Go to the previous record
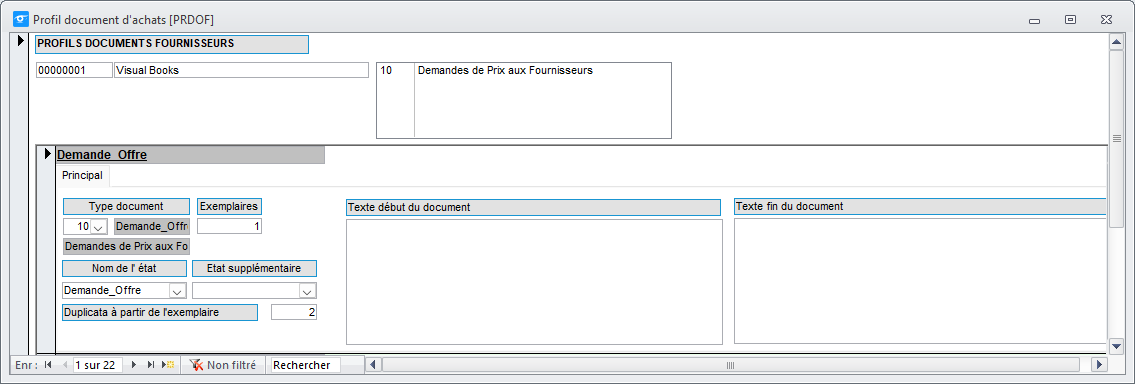Viewport: 1135px width, 384px height. pos(64,365)
